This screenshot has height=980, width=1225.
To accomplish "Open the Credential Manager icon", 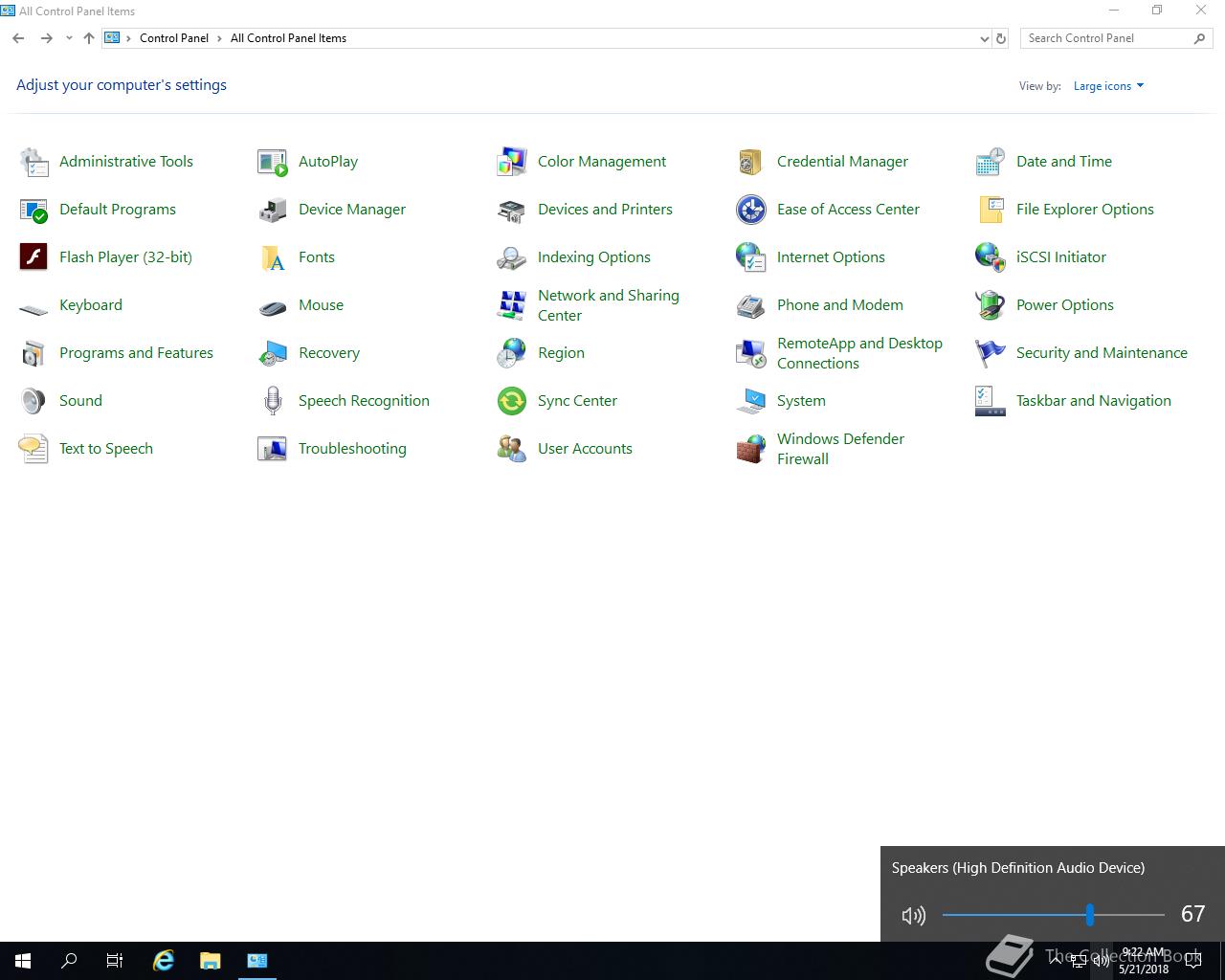I will (751, 162).
